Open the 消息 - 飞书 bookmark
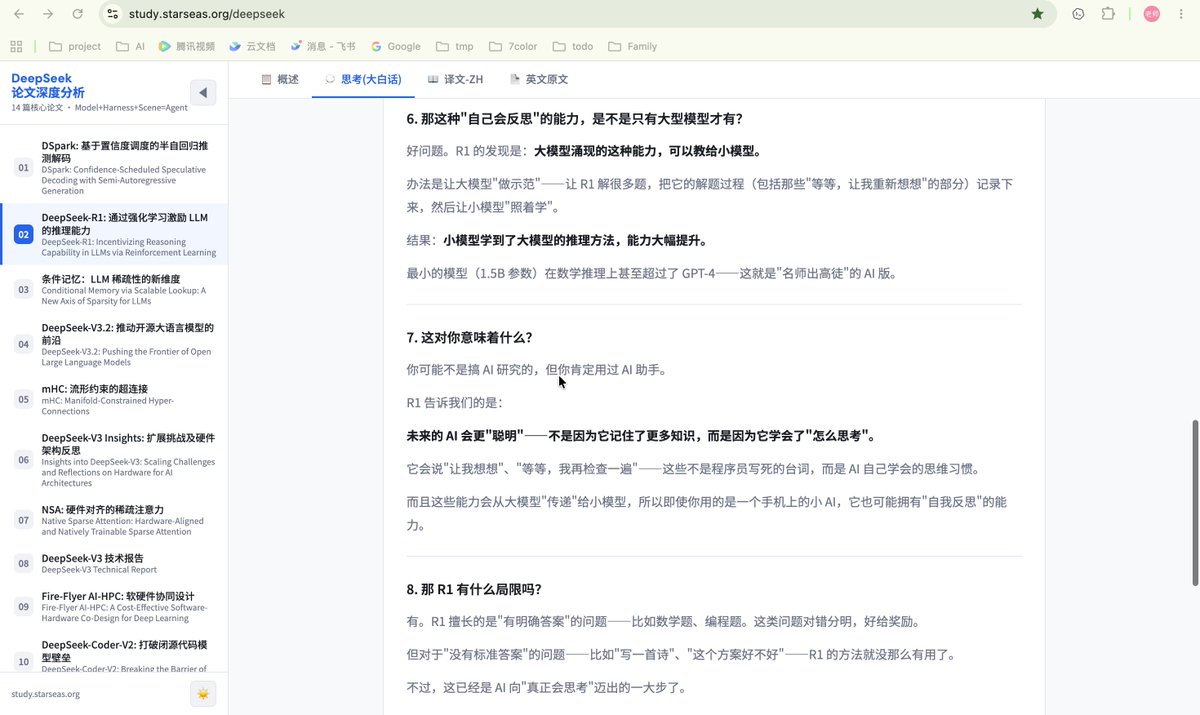This screenshot has width=1200, height=715. pyautogui.click(x=325, y=46)
